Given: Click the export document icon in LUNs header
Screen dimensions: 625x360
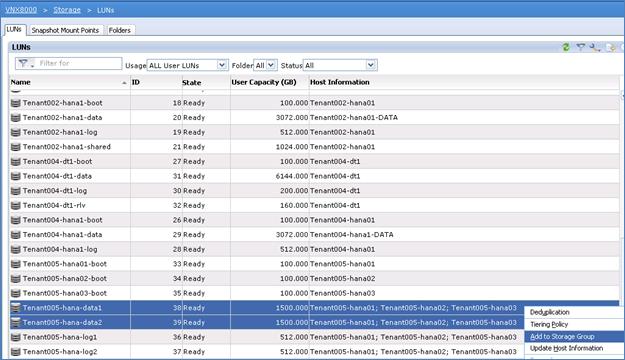Looking at the screenshot, I should (611, 47).
